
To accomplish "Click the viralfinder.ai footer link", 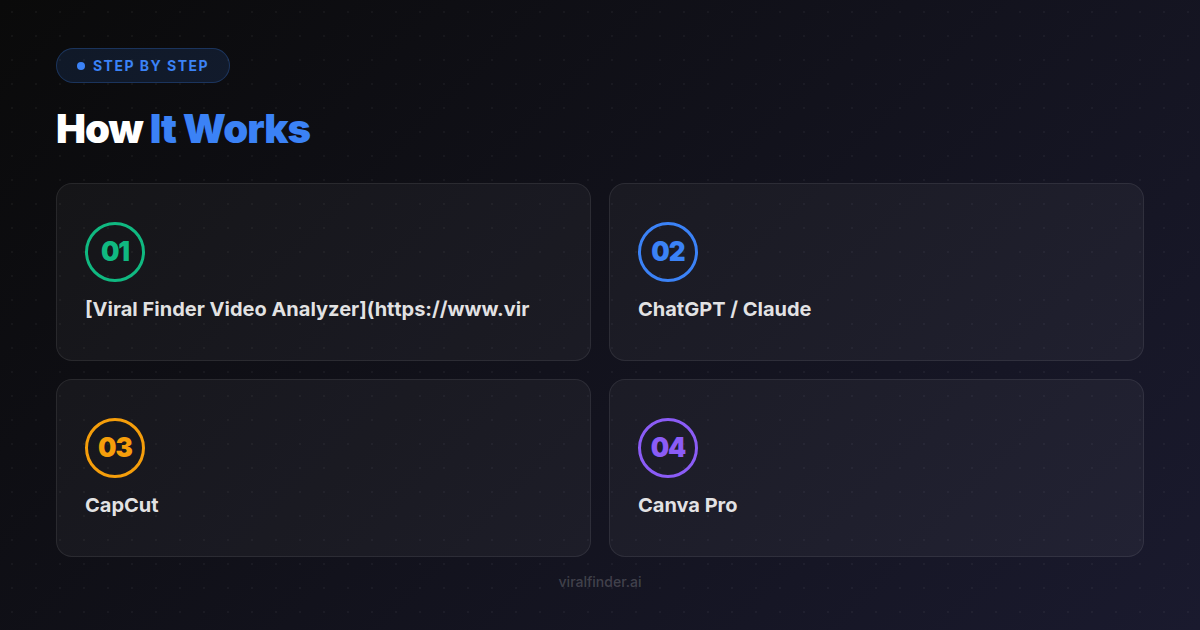I will coord(600,581).
